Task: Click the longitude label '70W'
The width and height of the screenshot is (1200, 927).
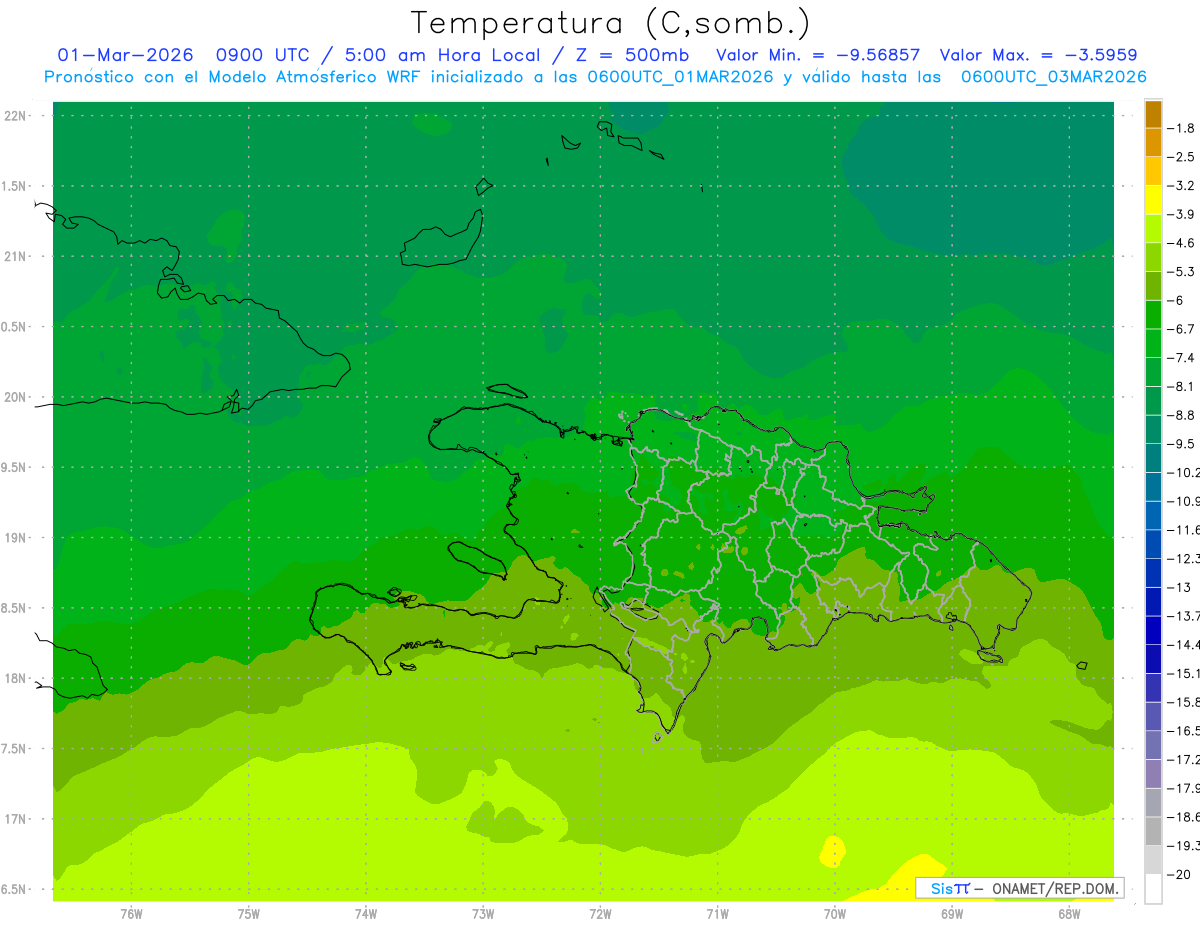Action: (835, 914)
